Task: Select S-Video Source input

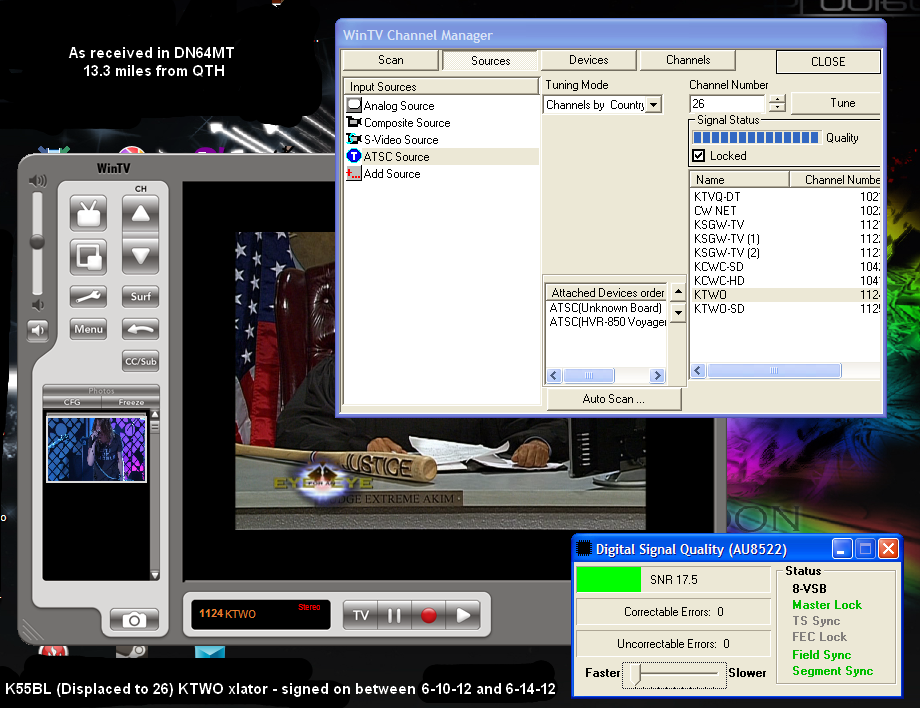Action: [401, 140]
